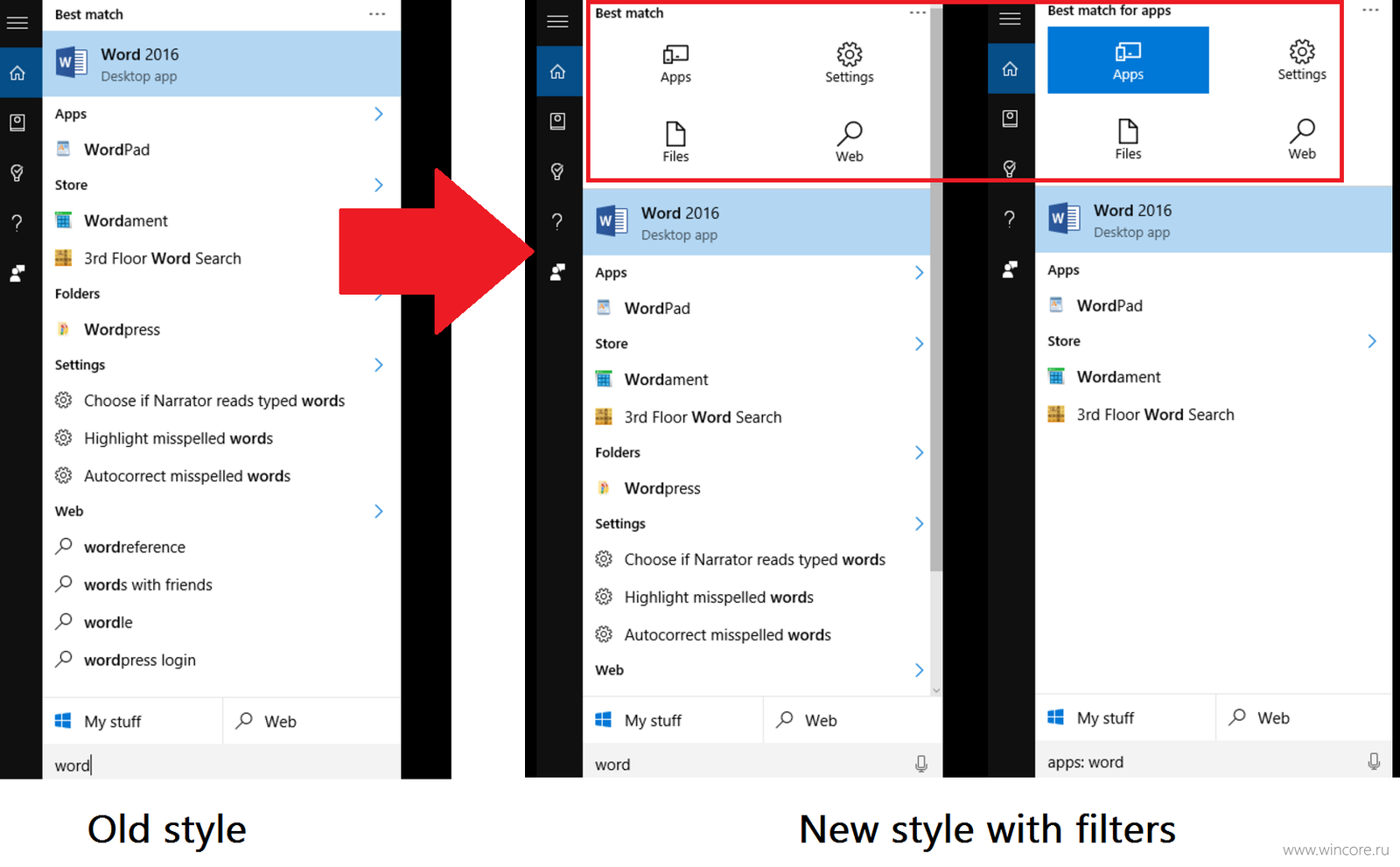Click microphone icon in 'apps: word' search box
1400x867 pixels.
[1374, 761]
